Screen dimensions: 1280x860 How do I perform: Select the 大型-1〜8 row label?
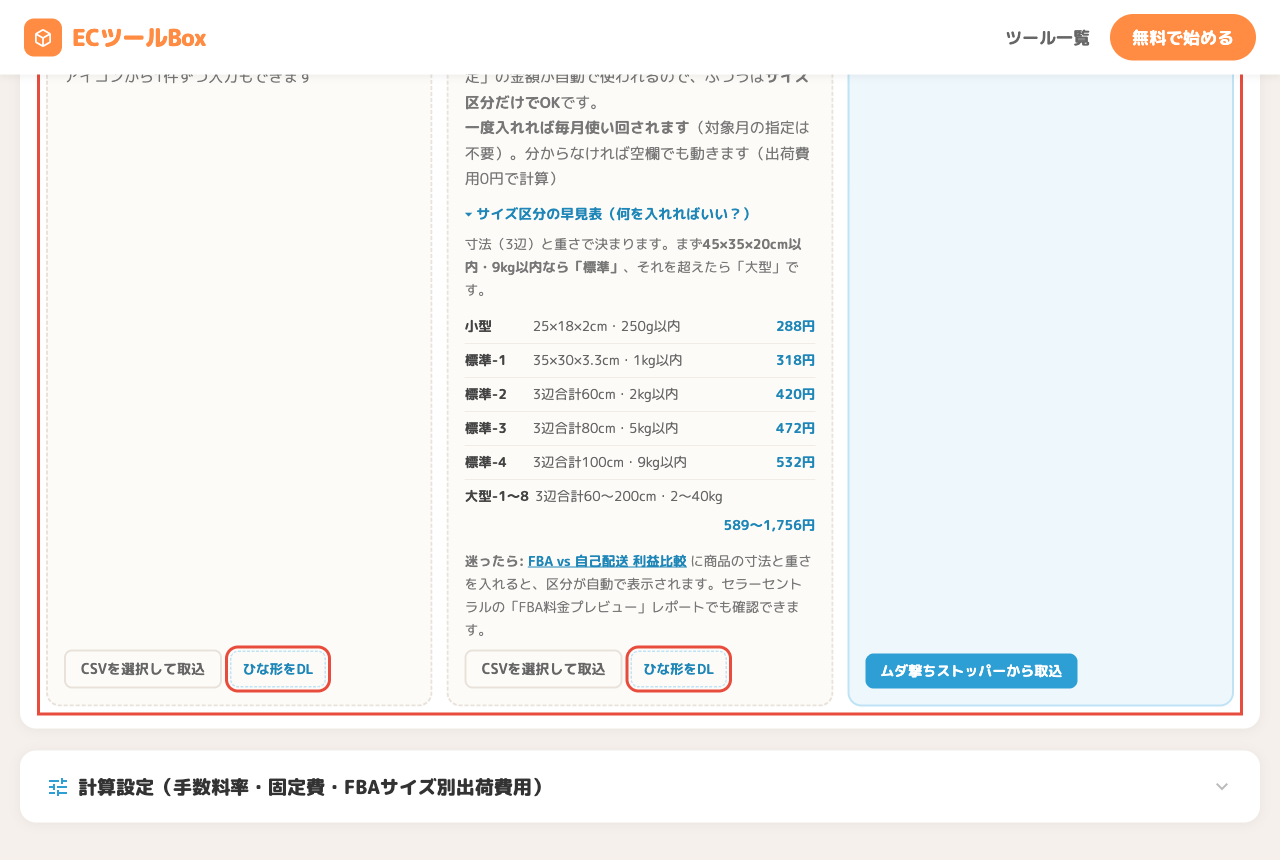pyautogui.click(x=496, y=496)
